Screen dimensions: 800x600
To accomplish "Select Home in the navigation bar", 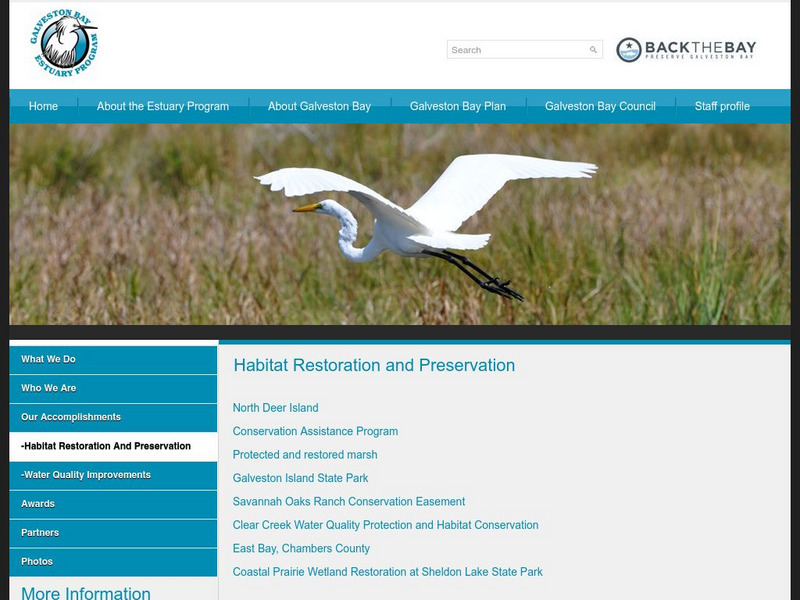I will coord(42,104).
